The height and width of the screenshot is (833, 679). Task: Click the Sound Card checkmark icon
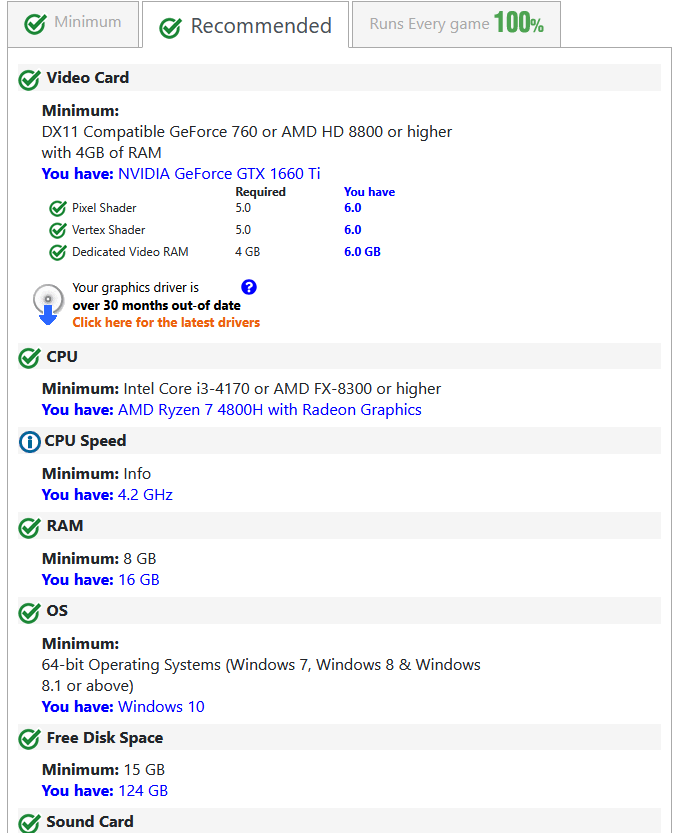(29, 823)
